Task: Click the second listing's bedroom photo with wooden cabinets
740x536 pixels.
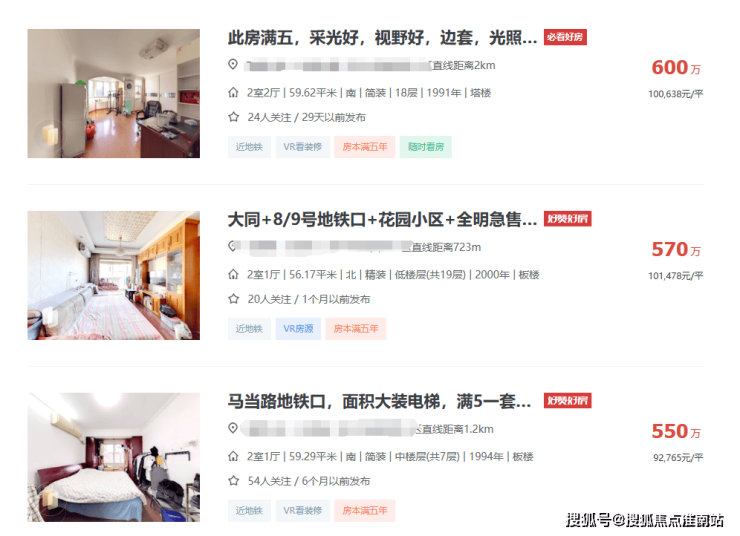Action: pos(114,275)
